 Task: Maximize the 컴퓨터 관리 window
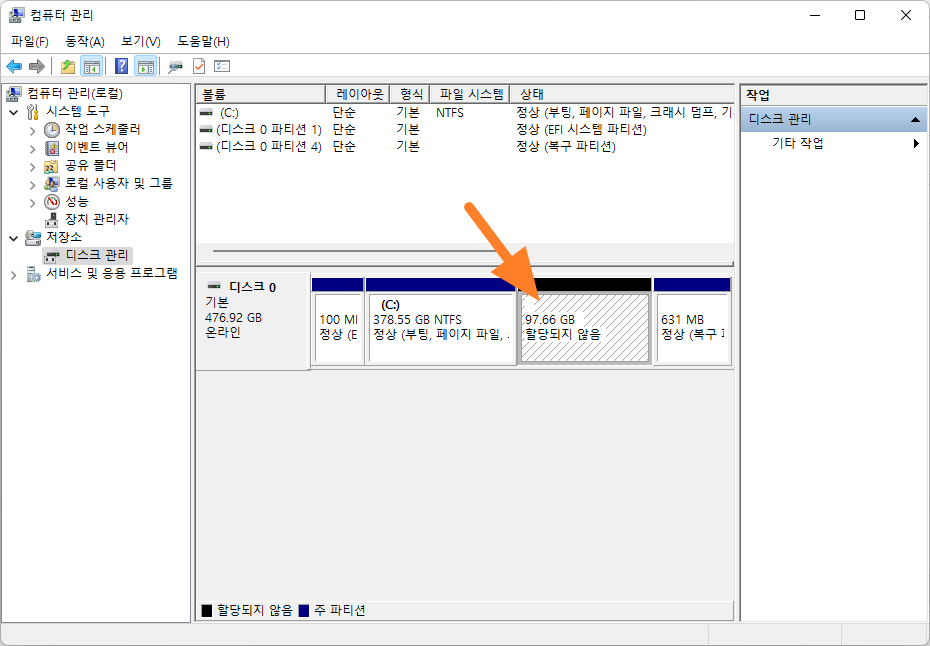(x=859, y=15)
